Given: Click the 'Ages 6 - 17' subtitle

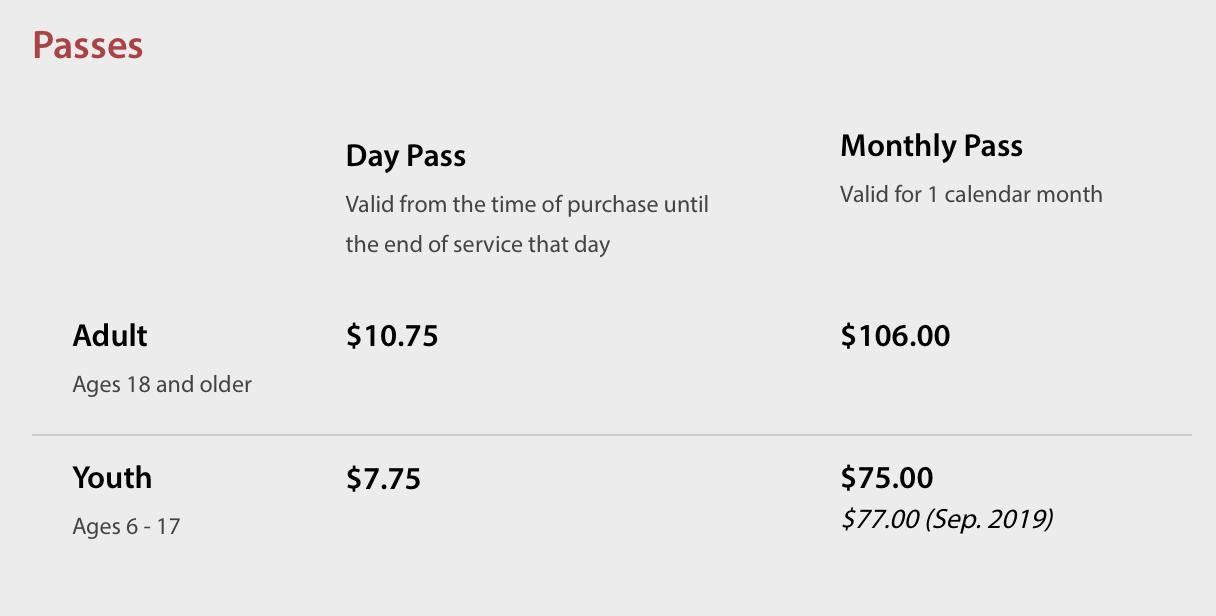Looking at the screenshot, I should point(126,526).
